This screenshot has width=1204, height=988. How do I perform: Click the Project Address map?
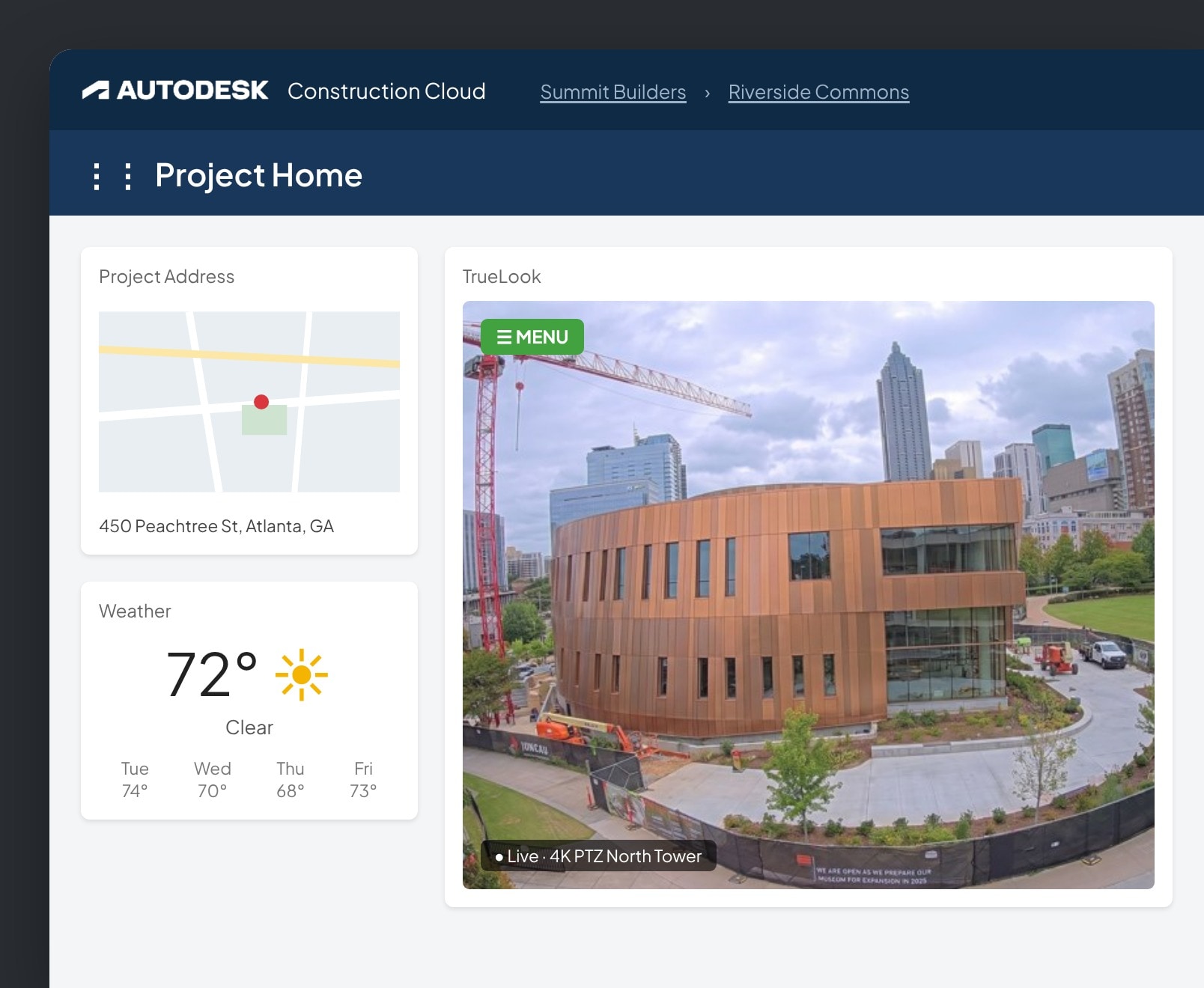[x=249, y=402]
